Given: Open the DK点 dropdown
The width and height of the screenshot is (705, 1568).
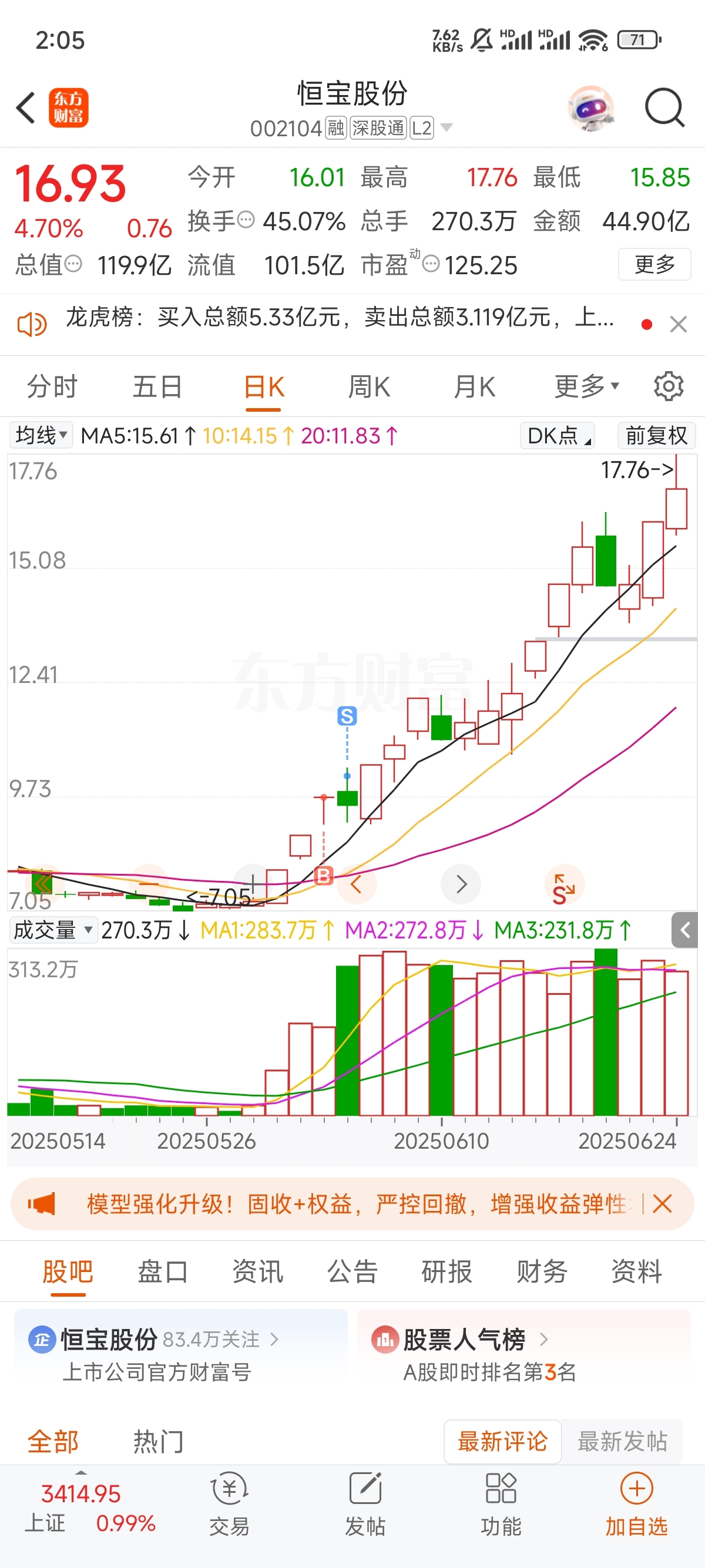Looking at the screenshot, I should pyautogui.click(x=557, y=435).
